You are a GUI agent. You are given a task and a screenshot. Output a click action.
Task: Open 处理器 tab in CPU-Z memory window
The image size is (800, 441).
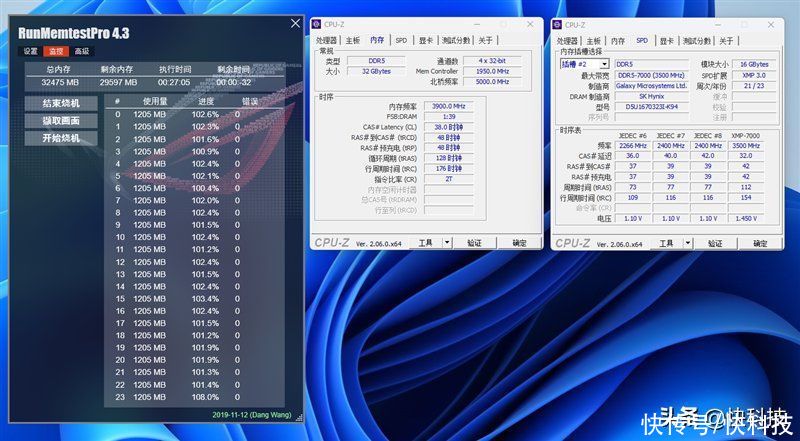[x=326, y=40]
